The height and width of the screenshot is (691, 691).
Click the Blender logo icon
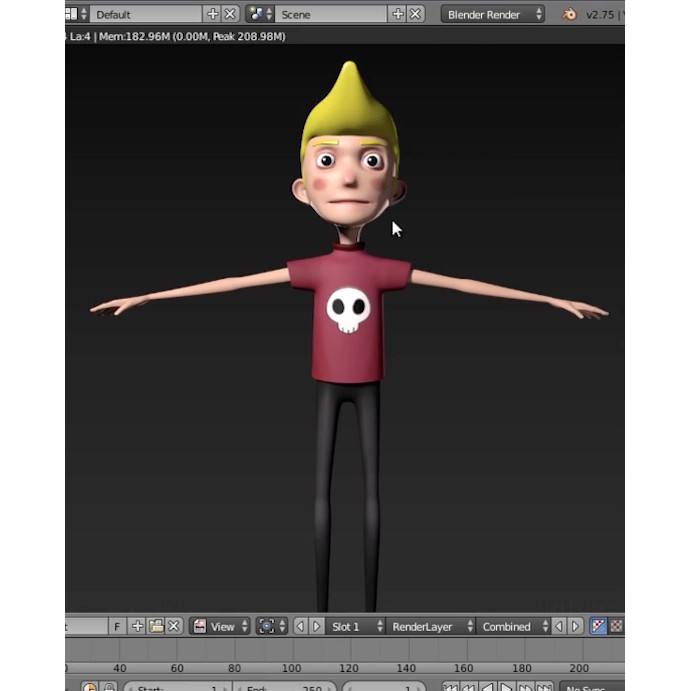click(x=570, y=14)
